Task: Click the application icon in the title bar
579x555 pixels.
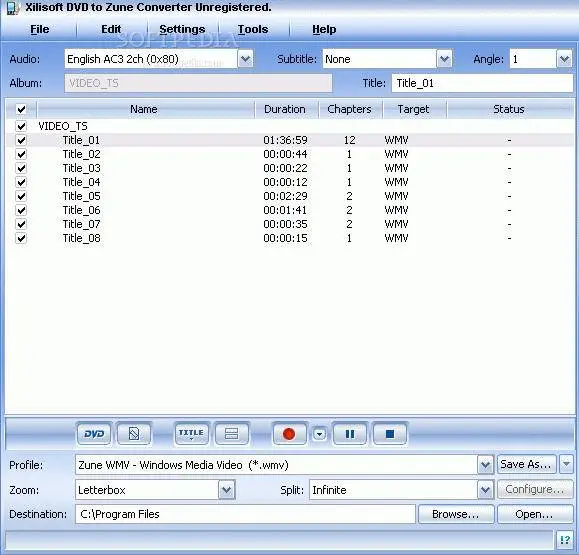Action: [x=12, y=8]
